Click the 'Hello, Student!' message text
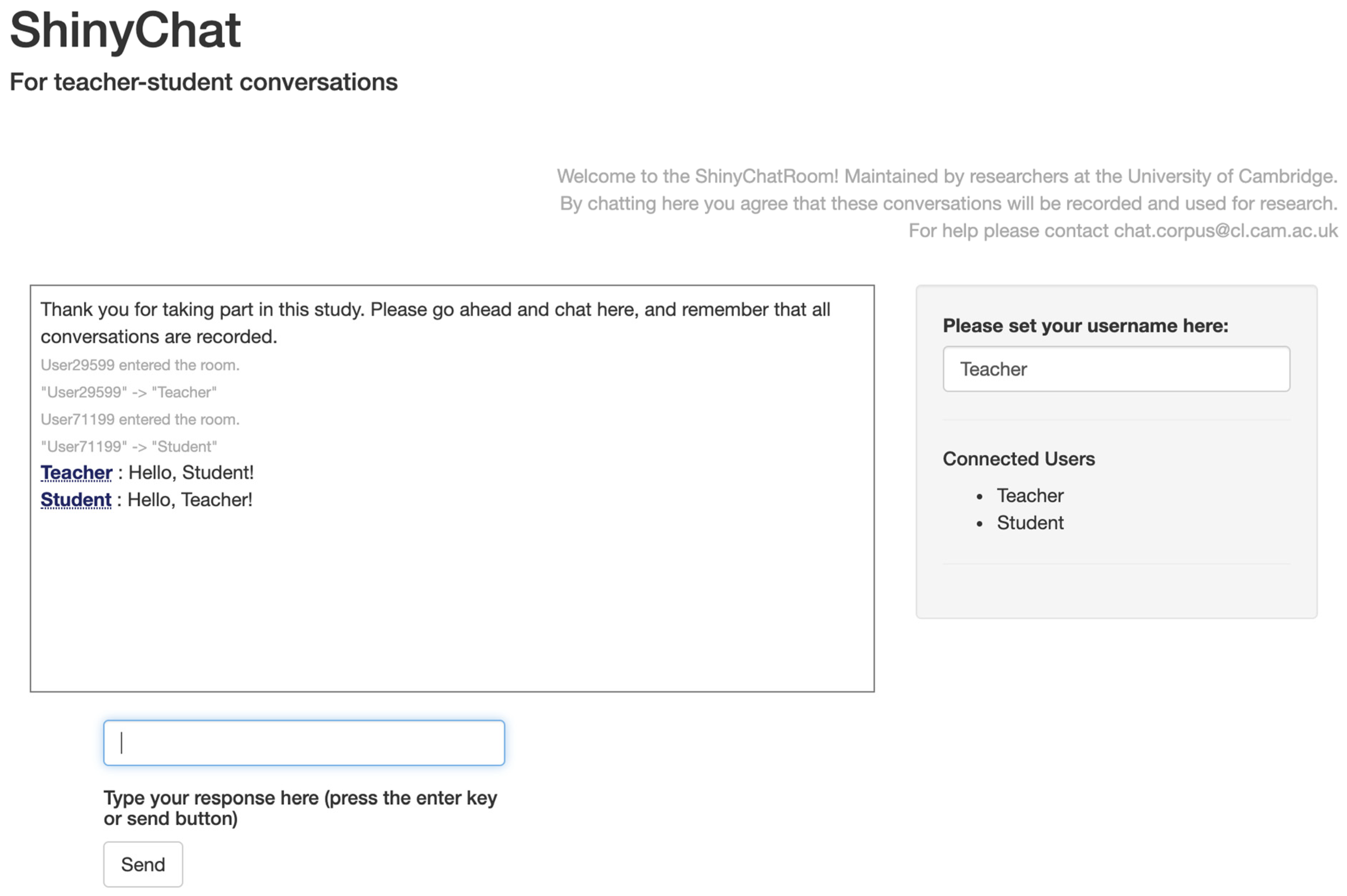The width and height of the screenshot is (1347, 896). pyautogui.click(x=191, y=473)
